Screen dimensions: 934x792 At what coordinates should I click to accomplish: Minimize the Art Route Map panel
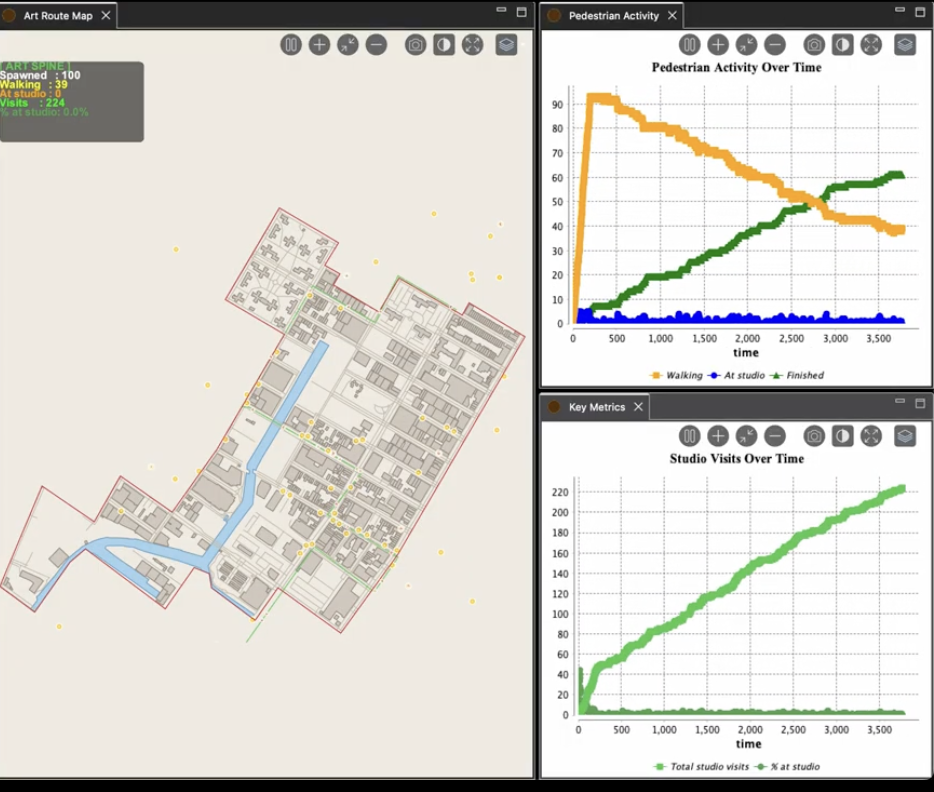coord(502,10)
